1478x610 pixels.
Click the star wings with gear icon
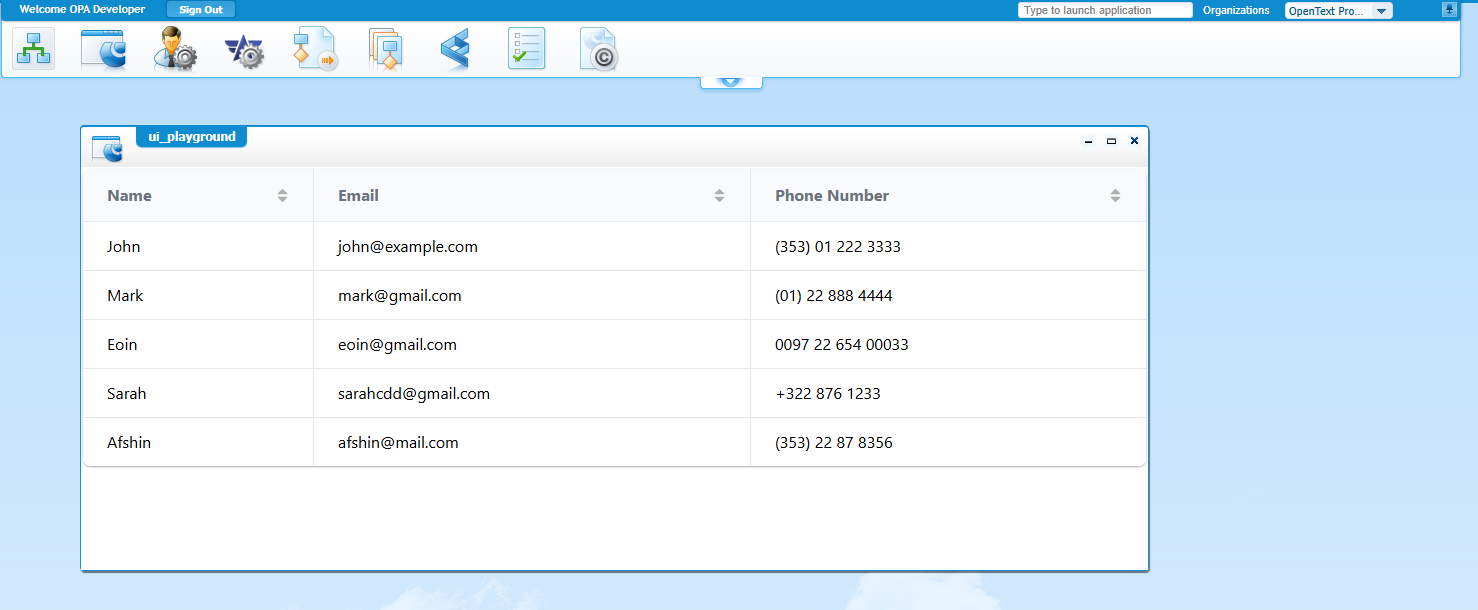(x=244, y=50)
